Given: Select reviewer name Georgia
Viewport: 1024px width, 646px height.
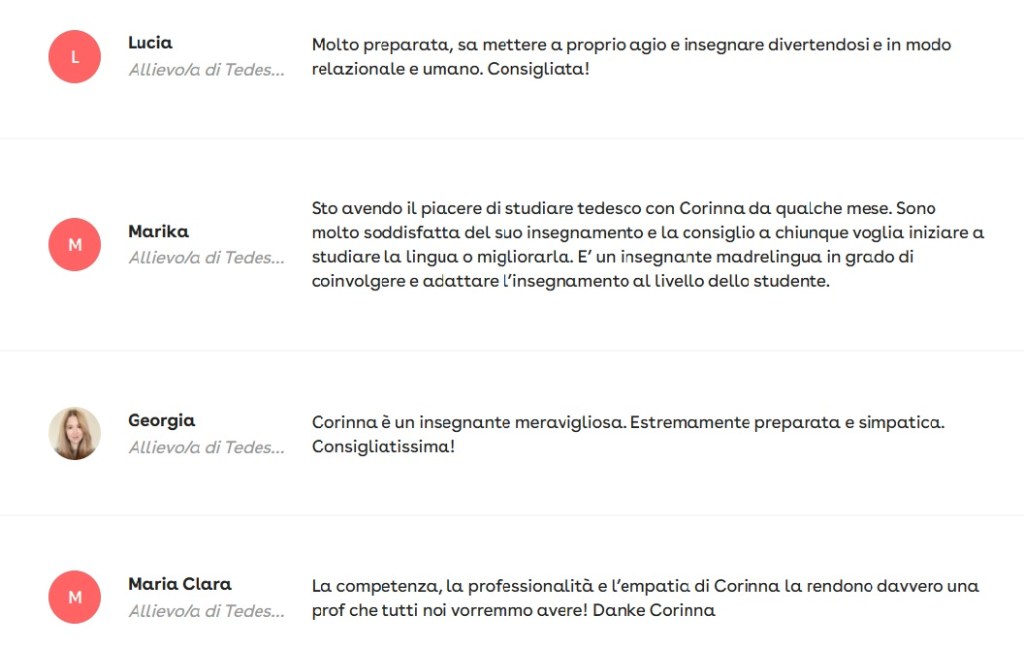Looking at the screenshot, I should click(x=161, y=421).
